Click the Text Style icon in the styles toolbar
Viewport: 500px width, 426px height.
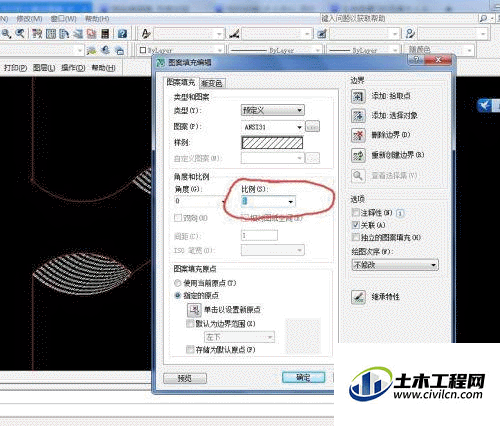click(146, 33)
